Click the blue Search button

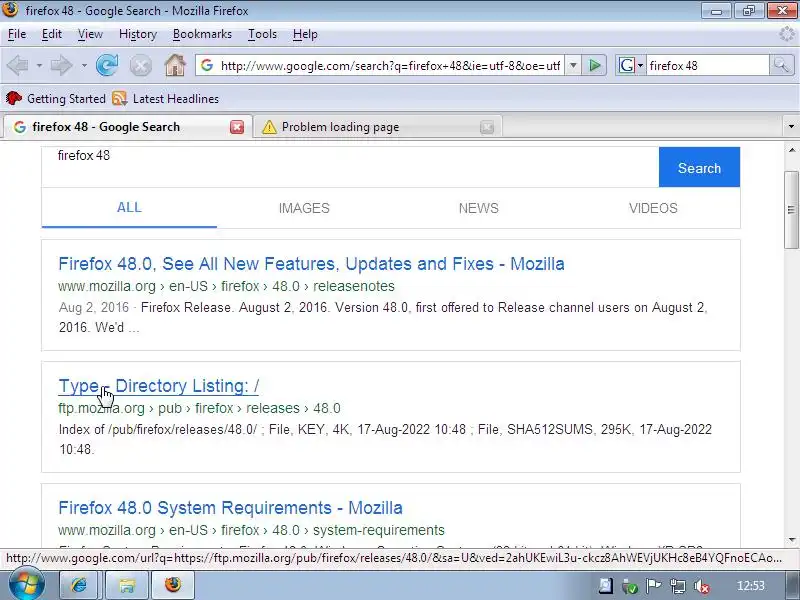click(699, 167)
